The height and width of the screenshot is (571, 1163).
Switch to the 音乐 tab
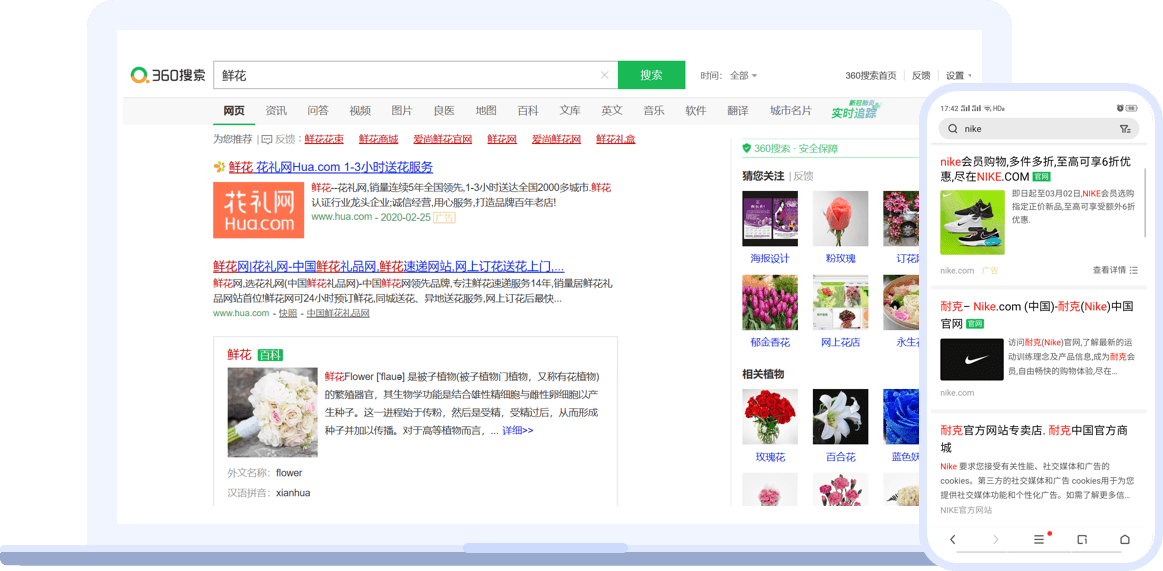[653, 110]
